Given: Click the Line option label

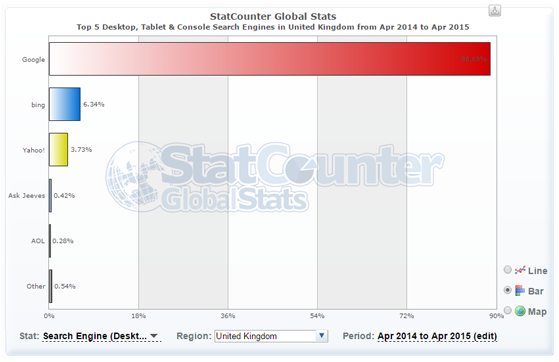Looking at the screenshot, I should [538, 271].
